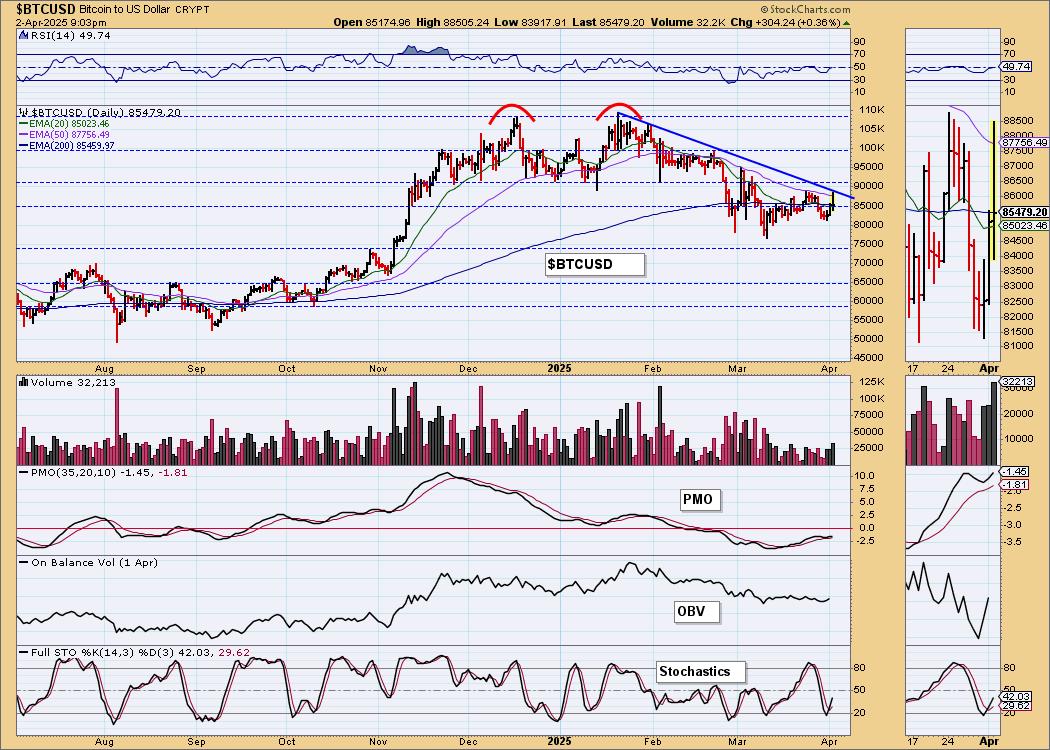Select the 'Bitcoin to US Dollar' title text
This screenshot has height=750, width=1050.
tap(124, 10)
